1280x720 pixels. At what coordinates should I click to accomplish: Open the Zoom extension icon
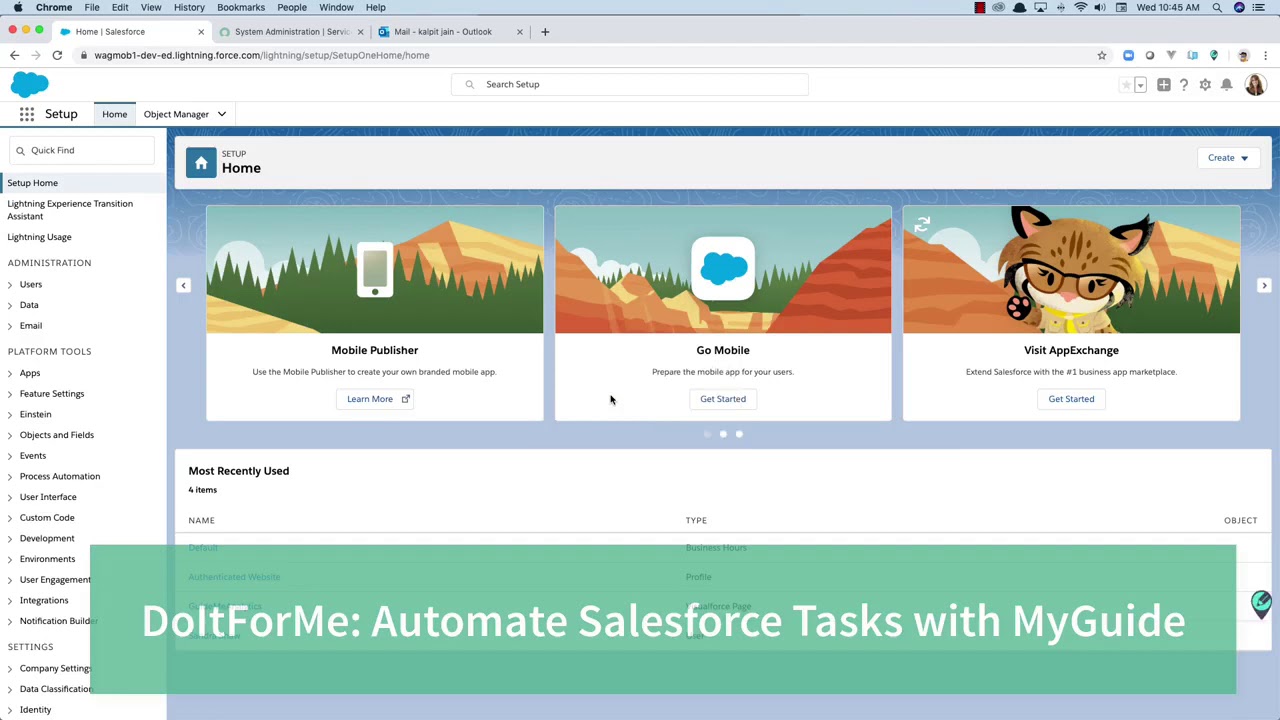tap(1129, 55)
